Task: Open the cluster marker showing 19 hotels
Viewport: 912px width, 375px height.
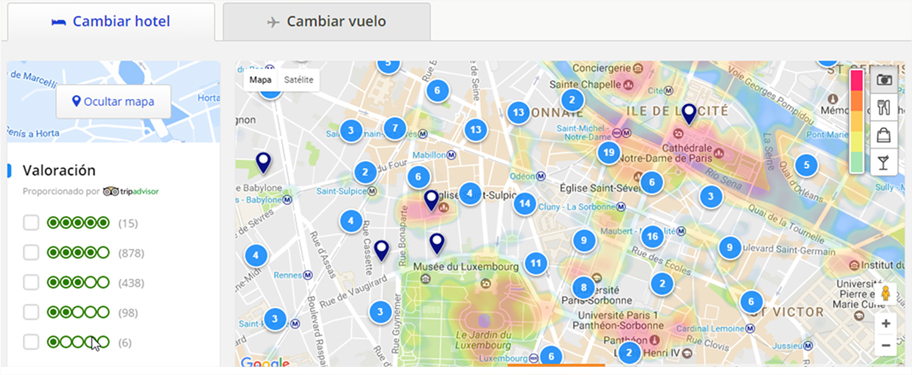Action: point(609,153)
